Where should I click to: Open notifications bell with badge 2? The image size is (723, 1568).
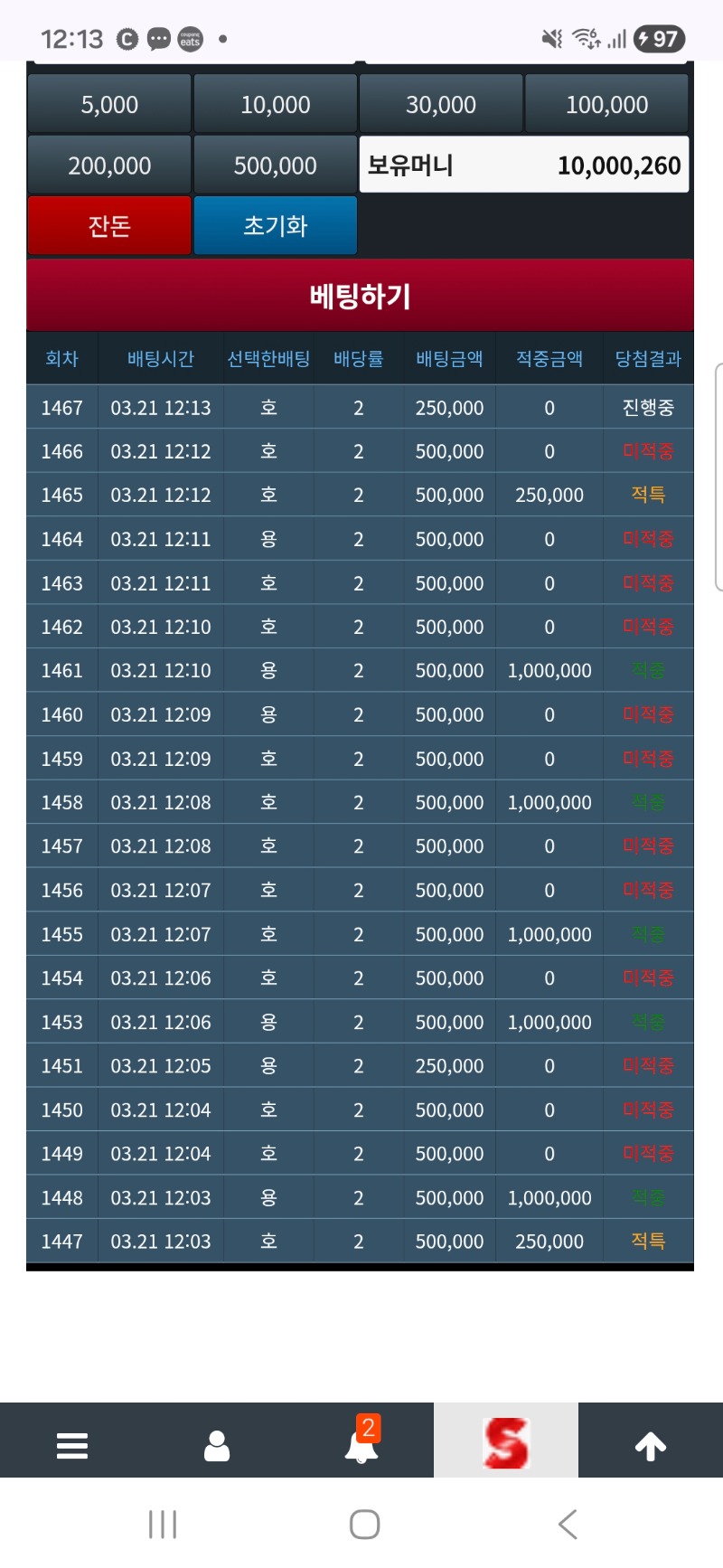coord(361,1443)
